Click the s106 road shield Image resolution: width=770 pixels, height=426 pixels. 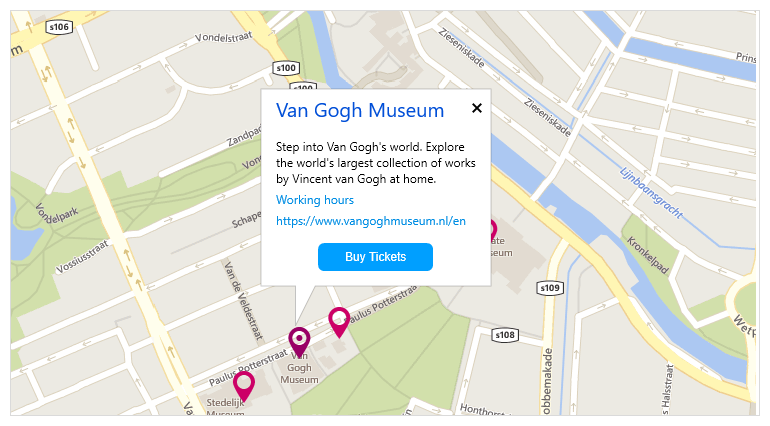(x=59, y=27)
